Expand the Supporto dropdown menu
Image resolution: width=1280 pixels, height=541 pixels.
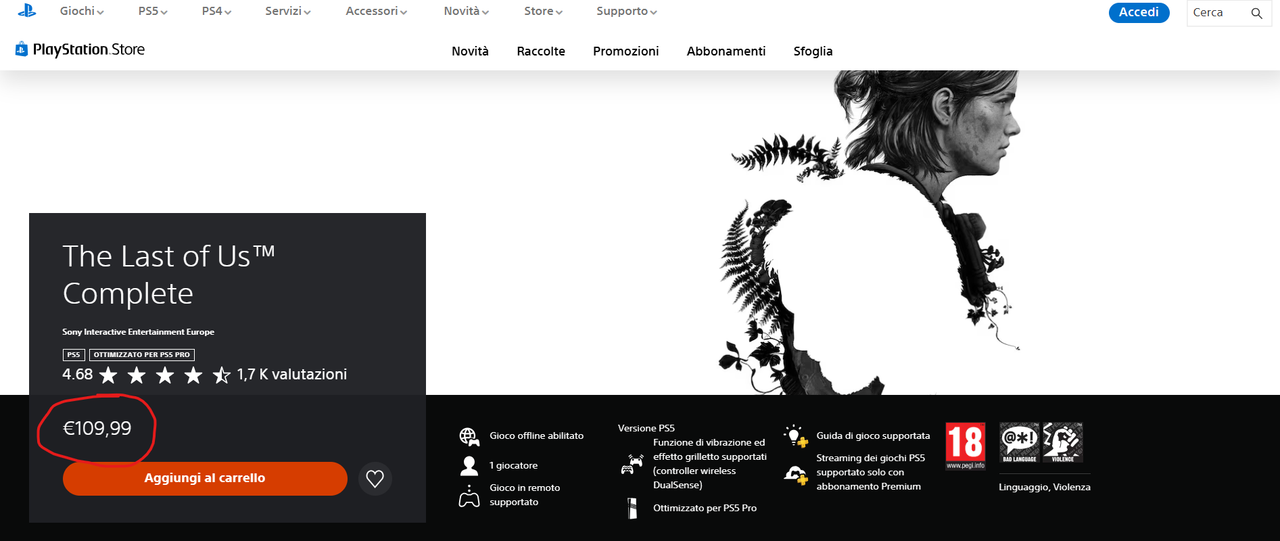pyautogui.click(x=627, y=11)
